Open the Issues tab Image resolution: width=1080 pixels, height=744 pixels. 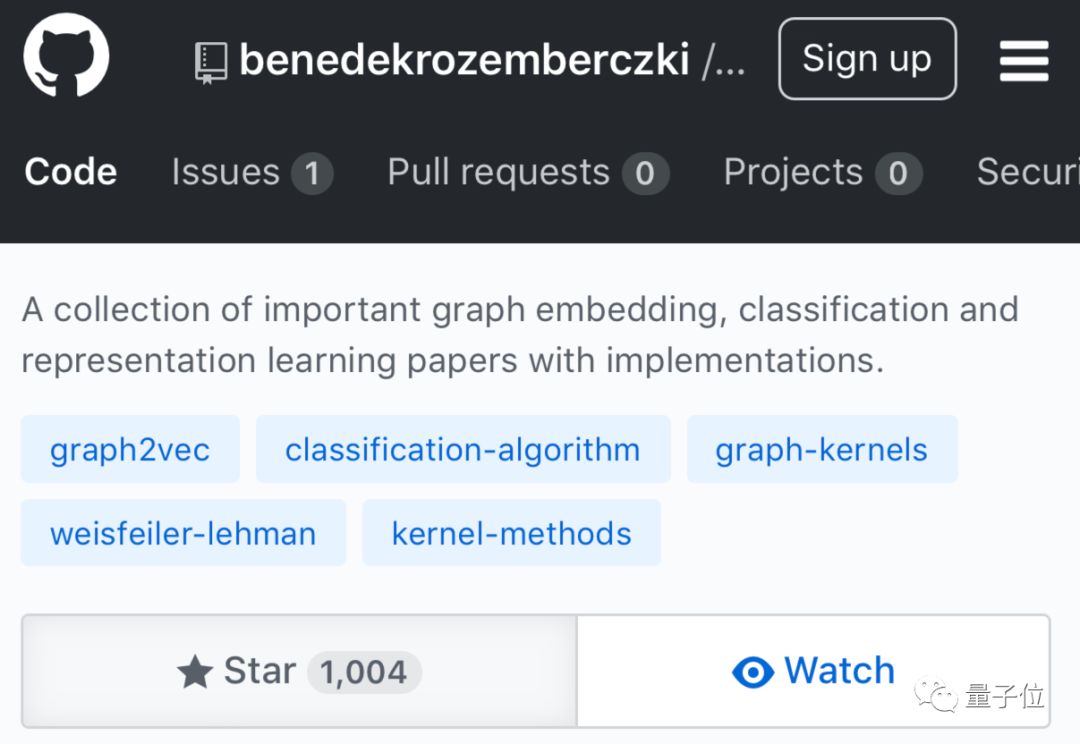[x=225, y=172]
